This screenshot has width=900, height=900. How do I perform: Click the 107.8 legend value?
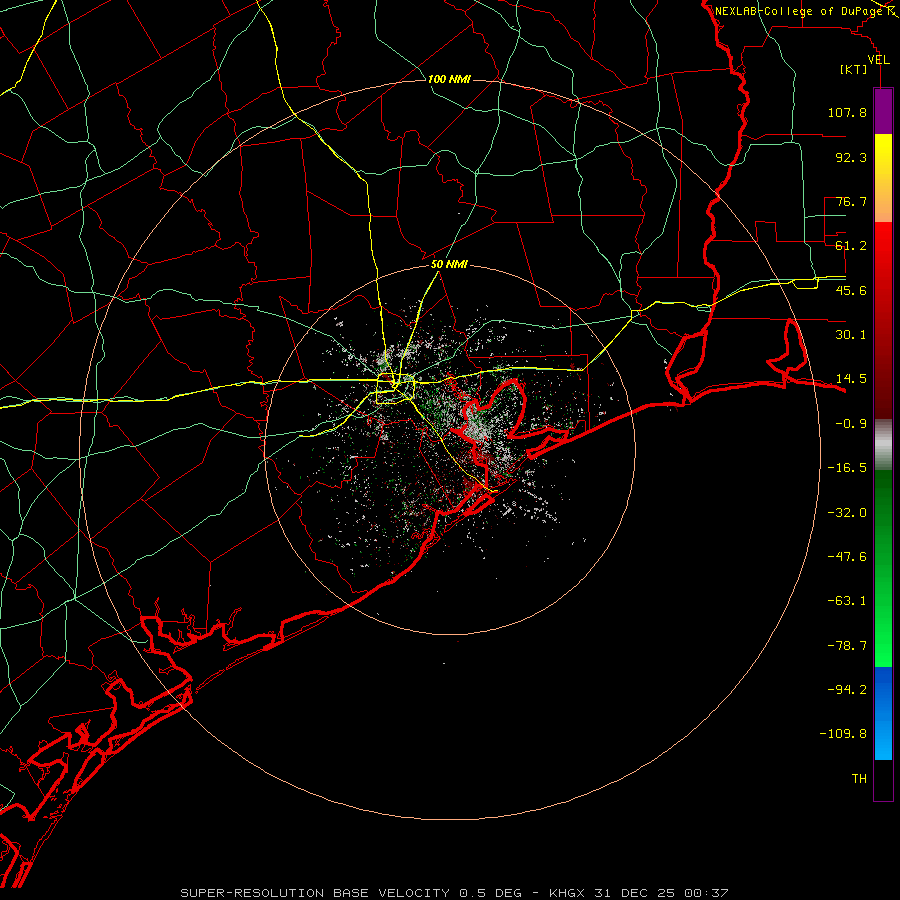847,112
